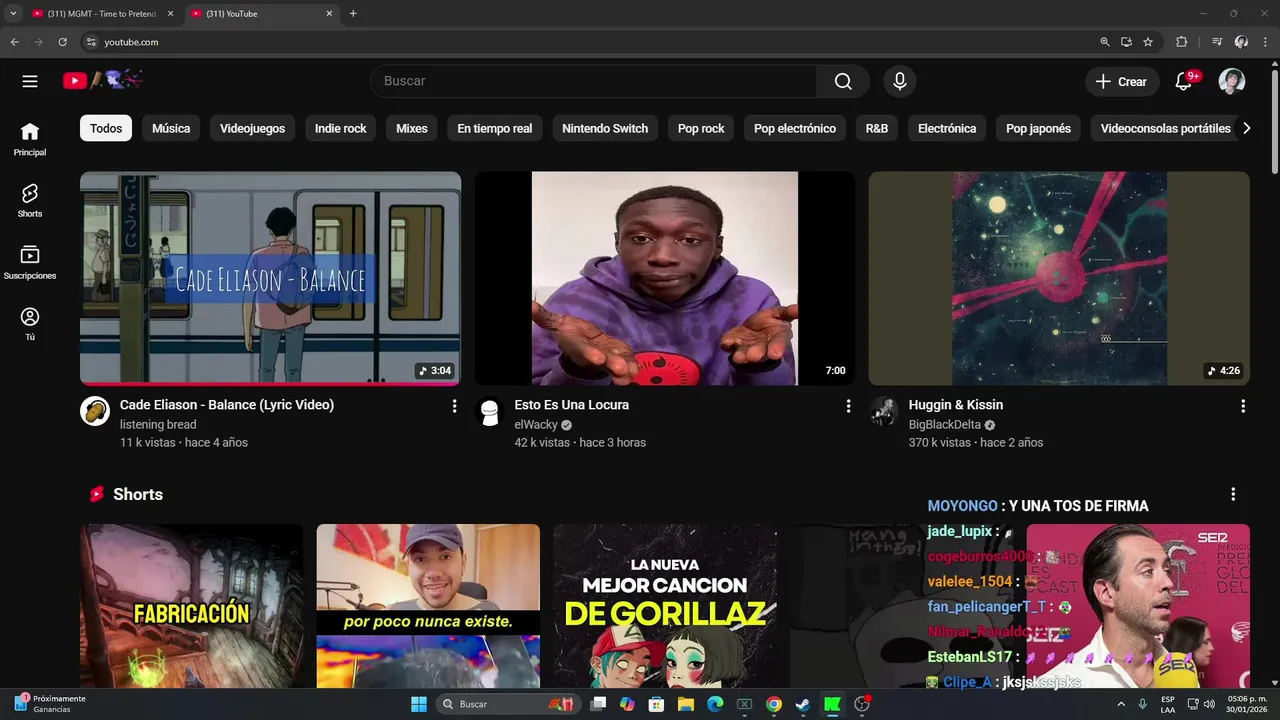Show hidden system tray icons
Screen dimensions: 1280x720
pos(1121,704)
